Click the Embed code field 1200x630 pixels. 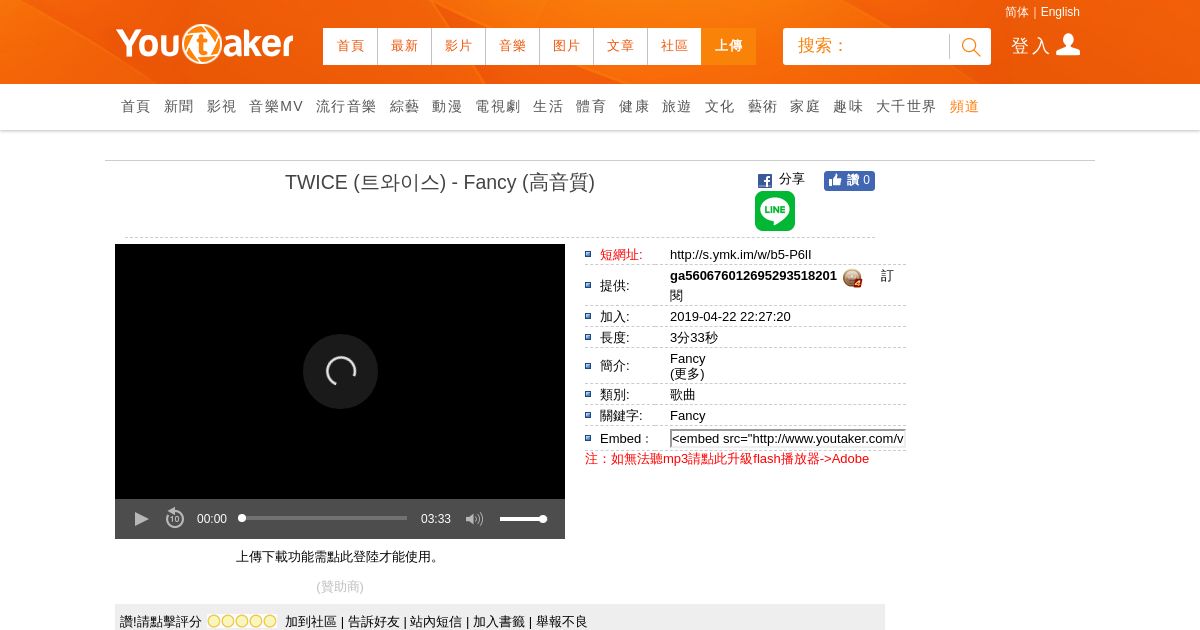click(788, 439)
